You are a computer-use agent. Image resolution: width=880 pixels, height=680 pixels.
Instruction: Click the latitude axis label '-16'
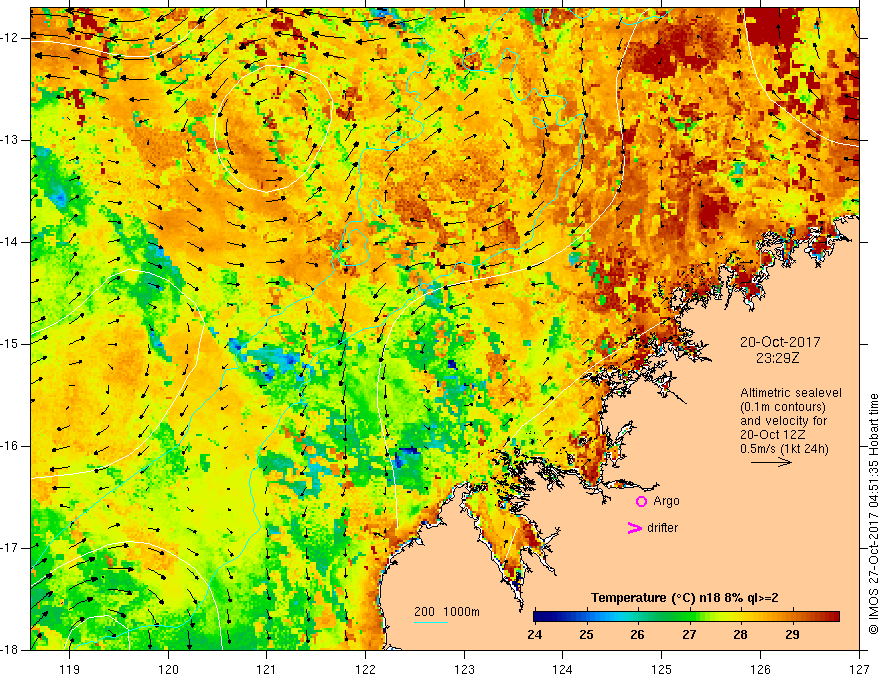click(x=10, y=447)
